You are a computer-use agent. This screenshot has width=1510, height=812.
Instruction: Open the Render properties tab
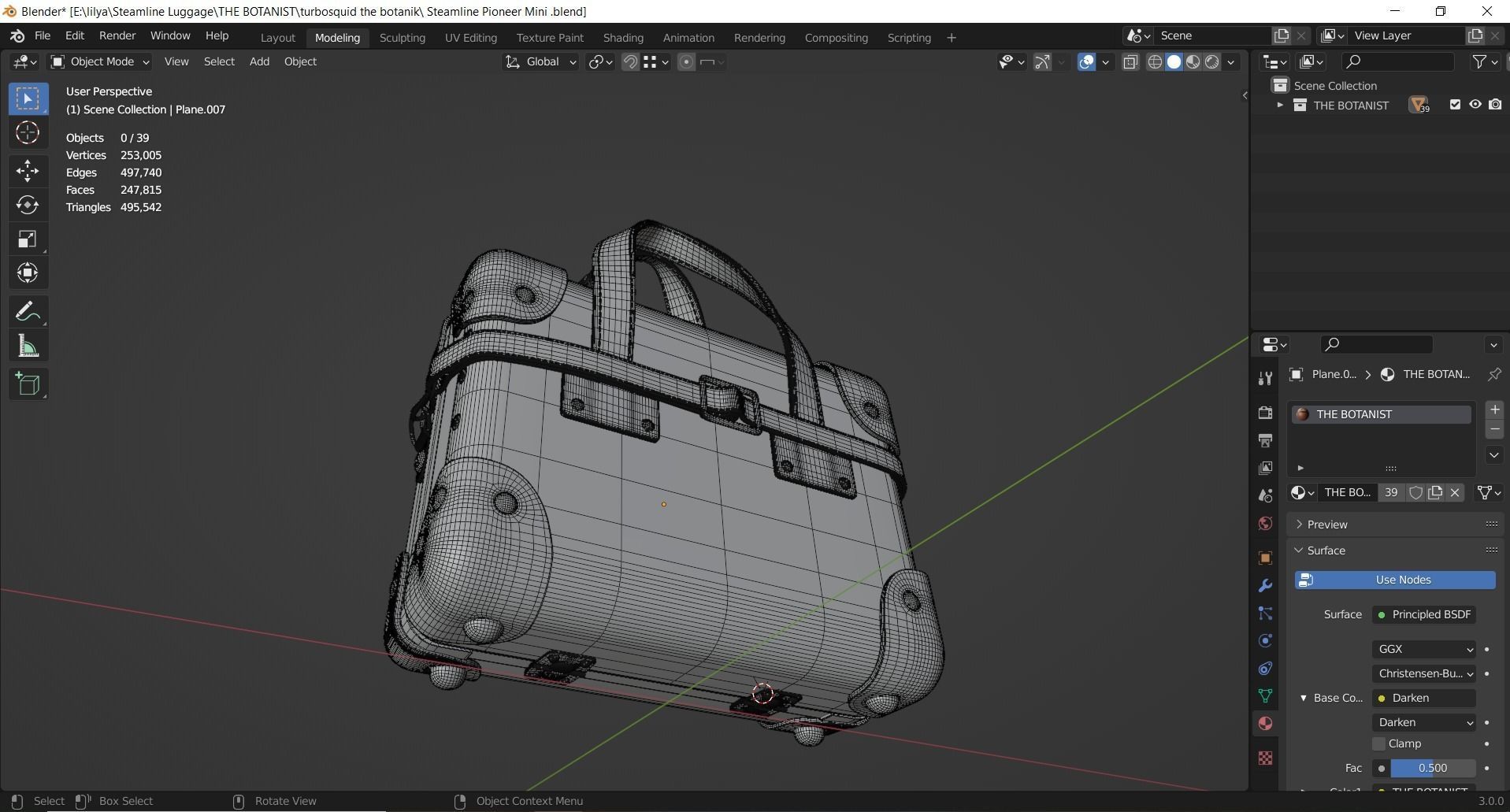click(1265, 413)
